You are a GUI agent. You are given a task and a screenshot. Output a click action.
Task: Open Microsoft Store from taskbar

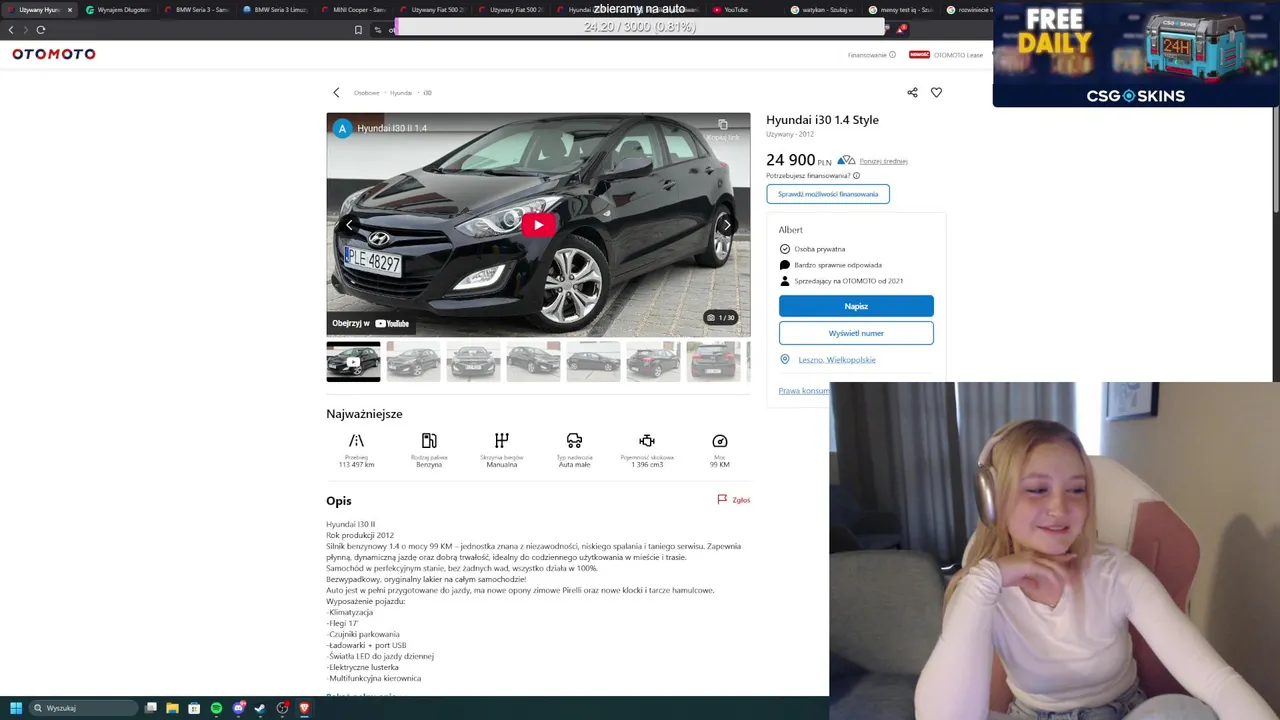[x=194, y=708]
